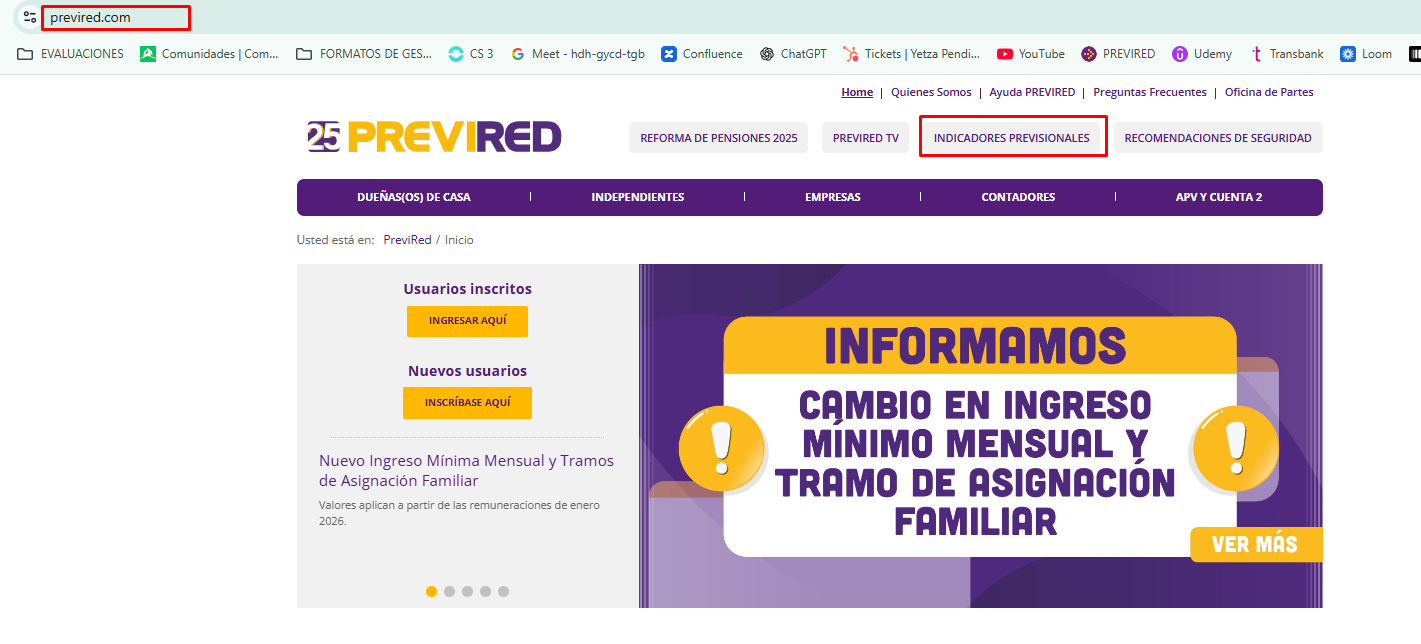1421x644 pixels.
Task: Open the FORMATOS DE GES... bookmark folder
Action: 364,54
